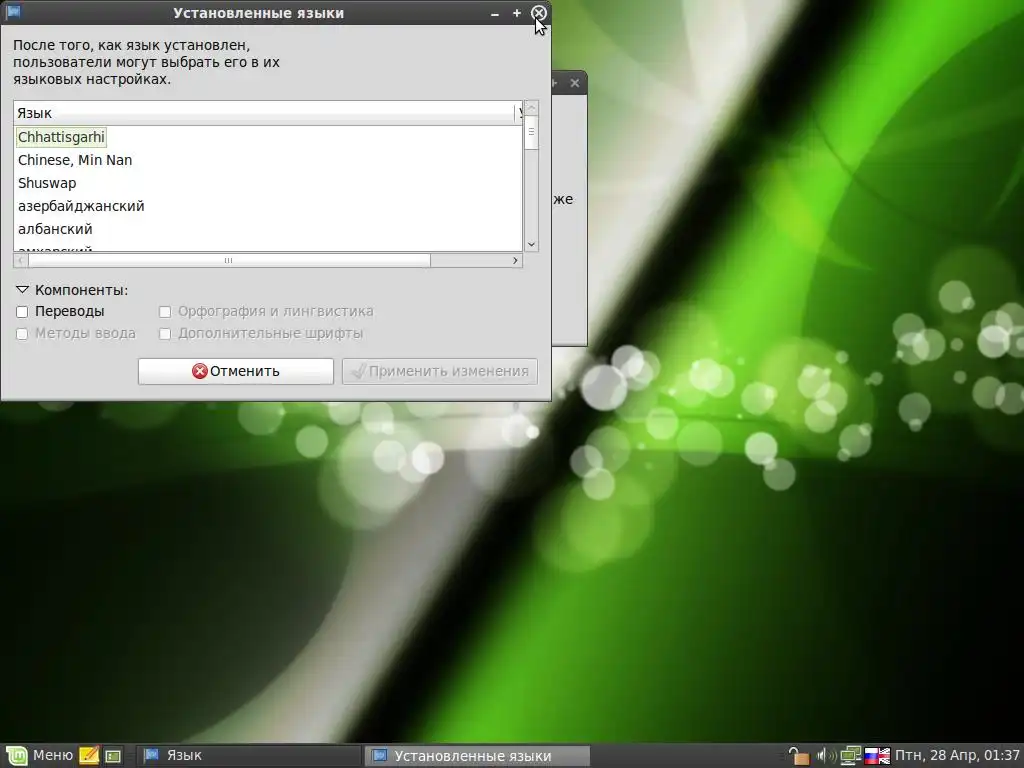
Task: Close the Установленные языки window
Action: click(539, 13)
